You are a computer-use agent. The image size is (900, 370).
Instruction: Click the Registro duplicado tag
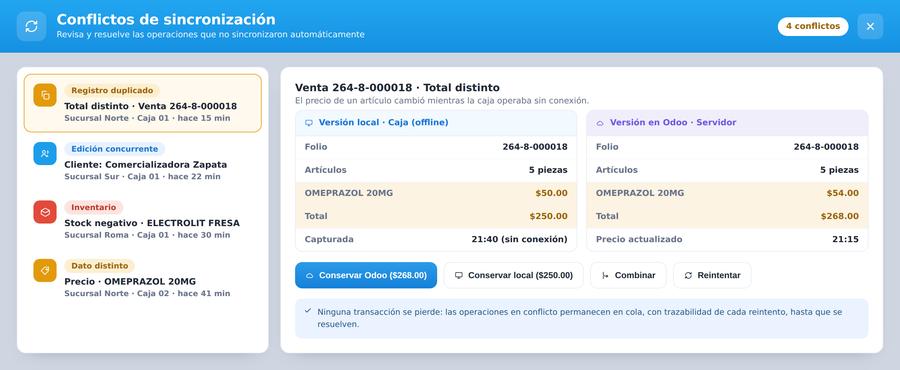coord(112,91)
